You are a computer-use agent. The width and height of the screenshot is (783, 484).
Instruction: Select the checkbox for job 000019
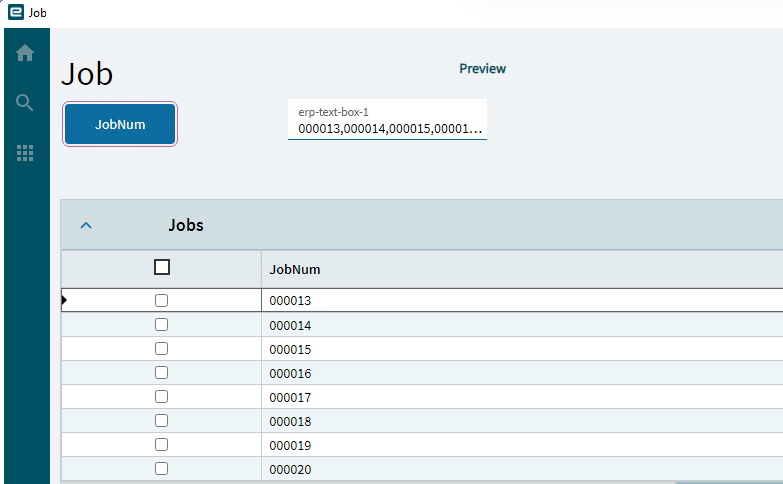162,445
